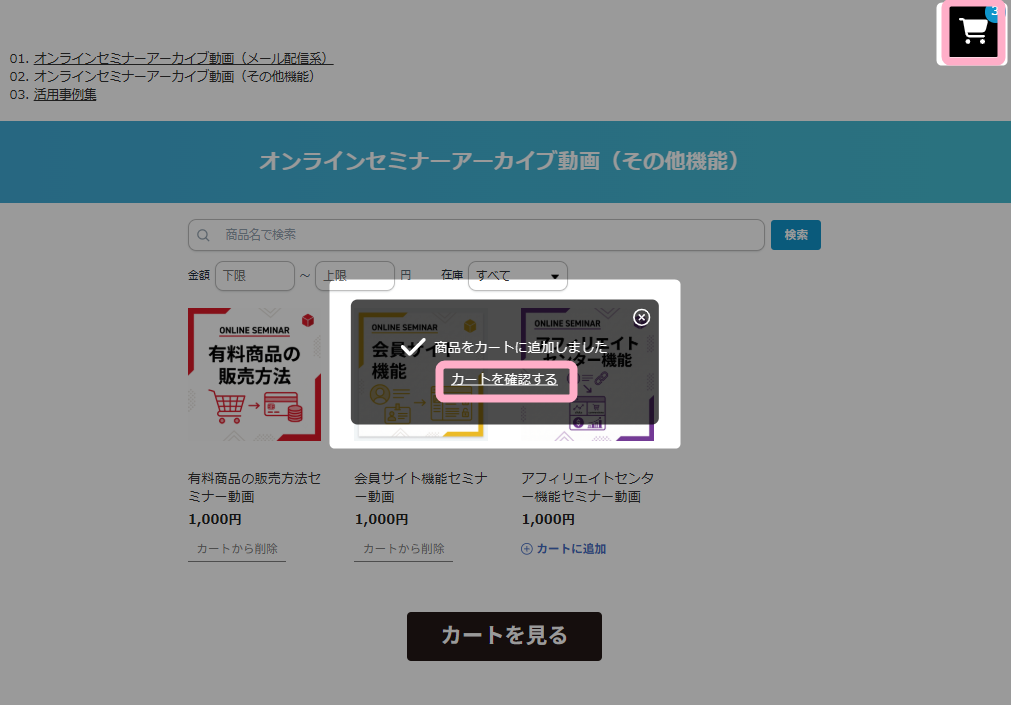Close the added-to-cart popup

(641, 317)
